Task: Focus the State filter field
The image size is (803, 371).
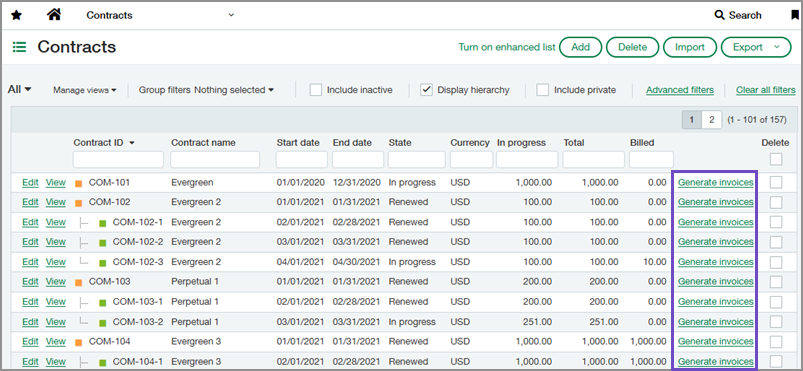Action: [x=417, y=159]
